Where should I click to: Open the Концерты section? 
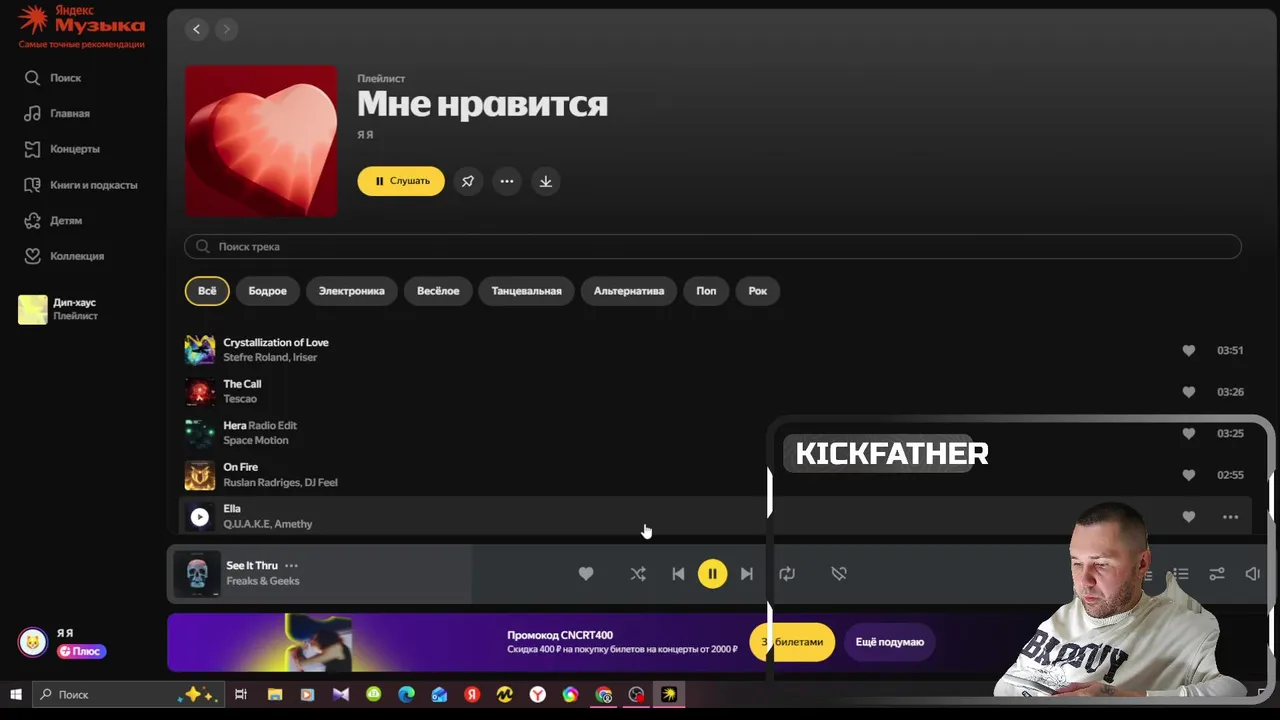pos(62,149)
